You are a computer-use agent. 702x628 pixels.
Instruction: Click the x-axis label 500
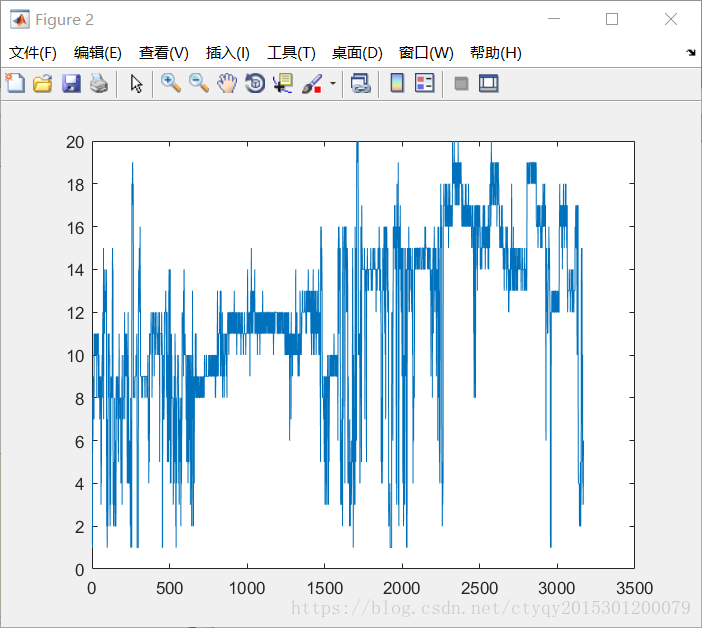pos(169,588)
